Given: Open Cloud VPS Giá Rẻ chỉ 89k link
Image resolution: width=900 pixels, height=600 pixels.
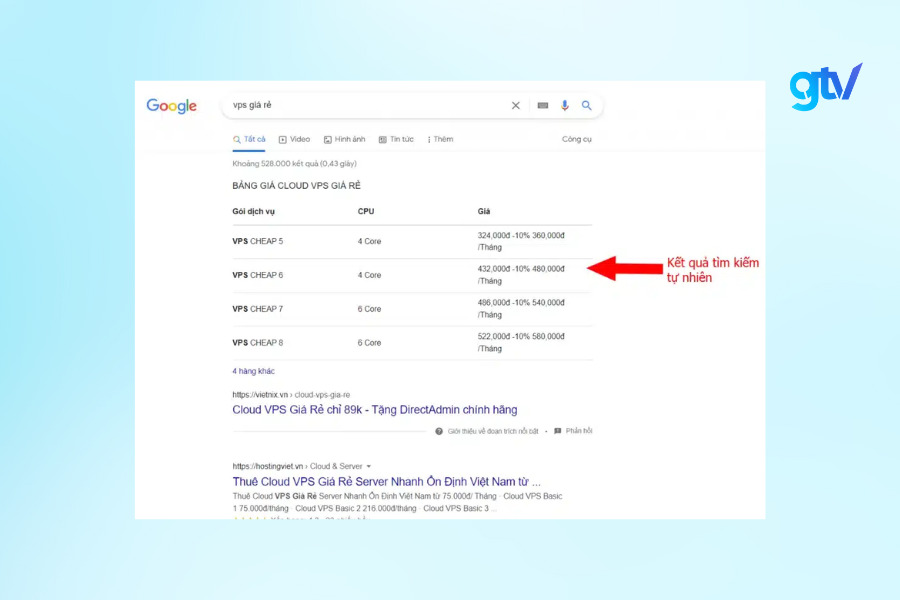Looking at the screenshot, I should point(375,410).
